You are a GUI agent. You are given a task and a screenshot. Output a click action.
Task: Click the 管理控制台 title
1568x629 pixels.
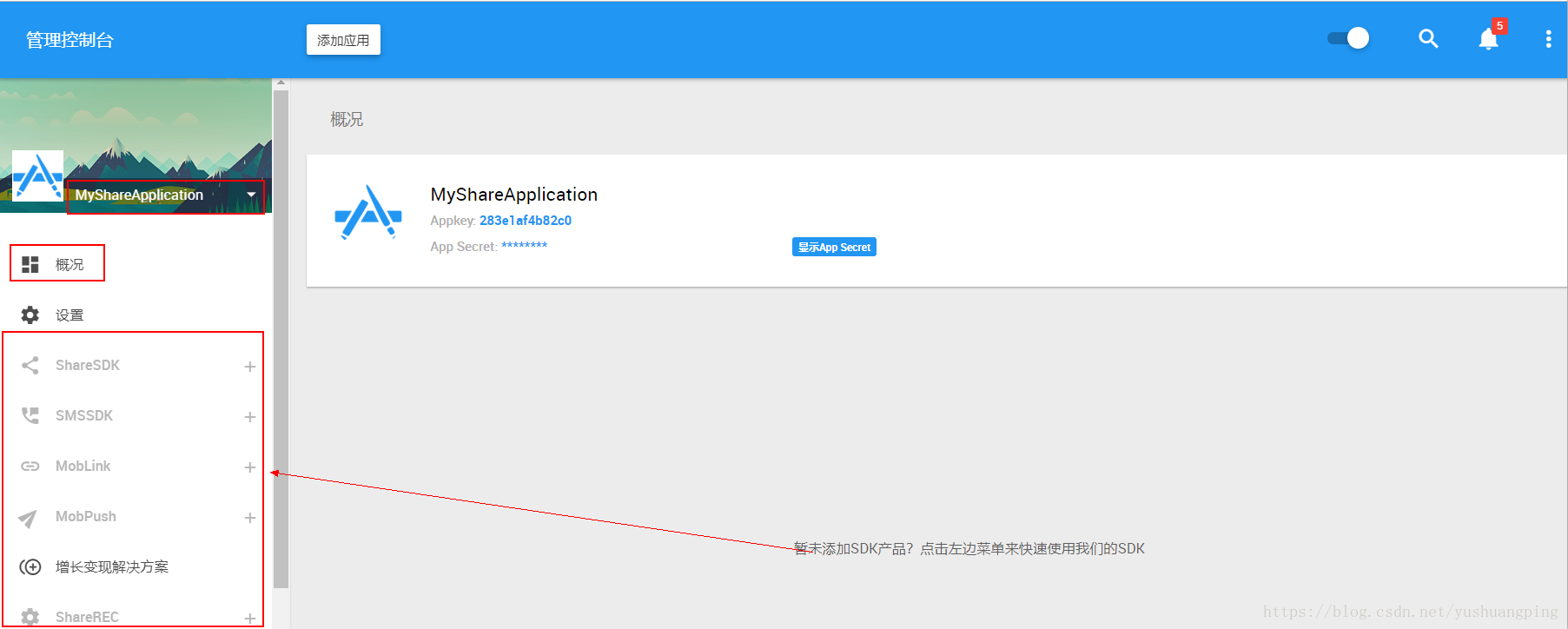pyautogui.click(x=69, y=40)
